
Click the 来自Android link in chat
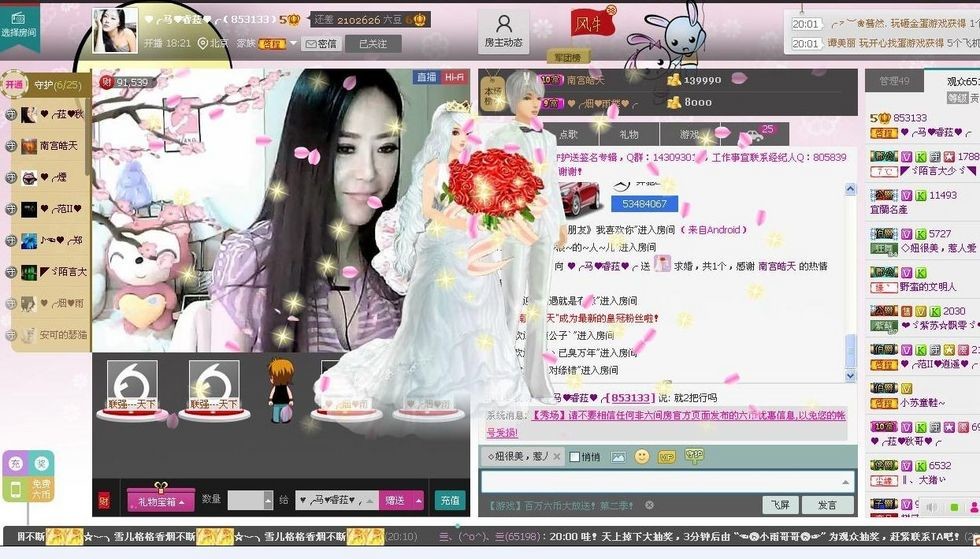714,229
